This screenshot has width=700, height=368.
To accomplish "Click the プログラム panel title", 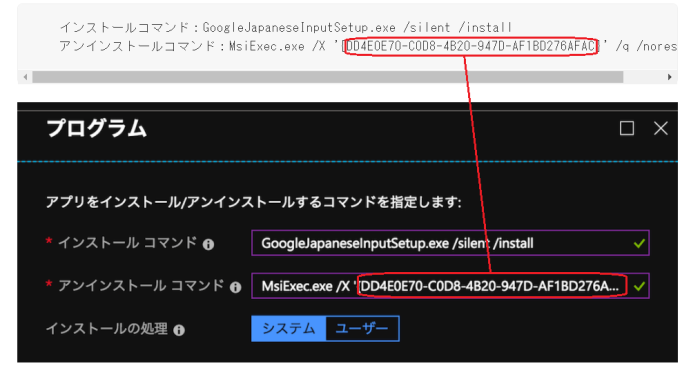I will point(96,129).
